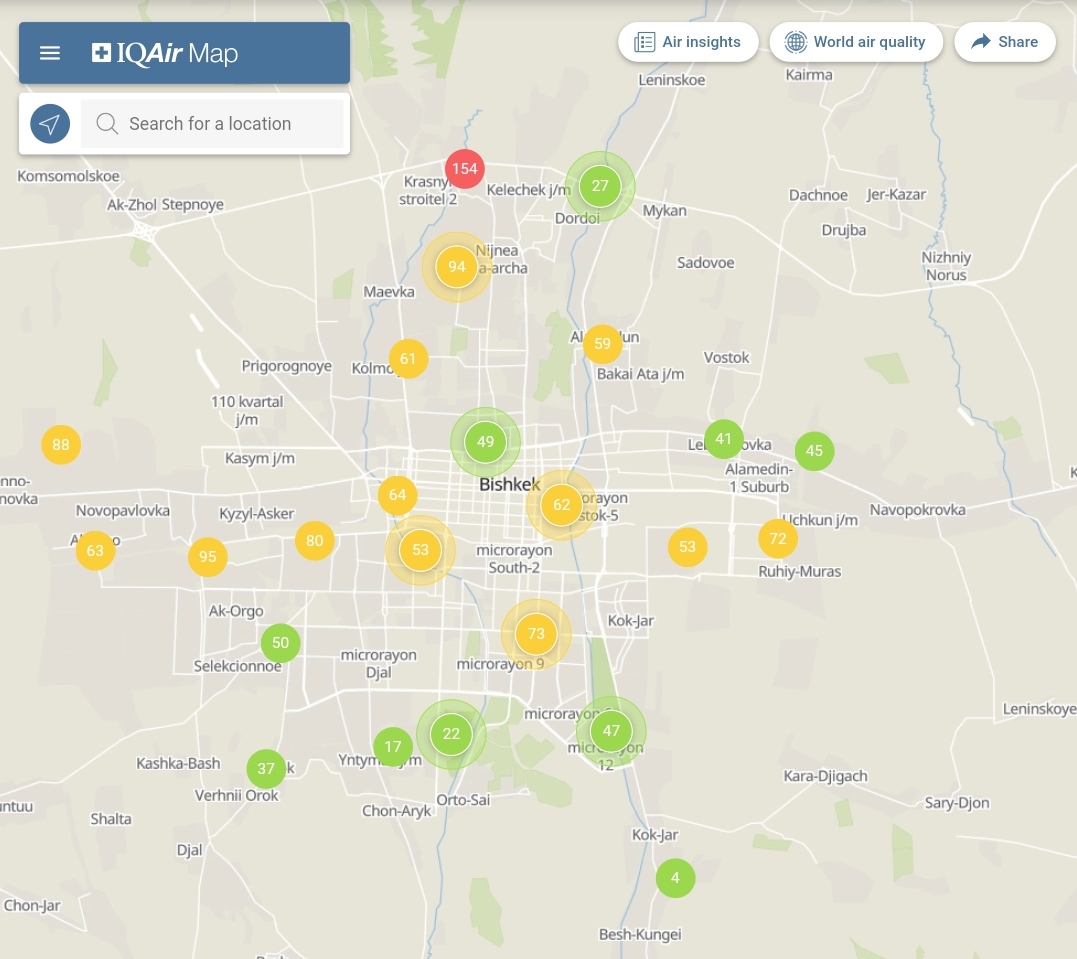Screen dimensions: 1077x959
Task: Select the red 154 AQI marker
Action: click(464, 168)
